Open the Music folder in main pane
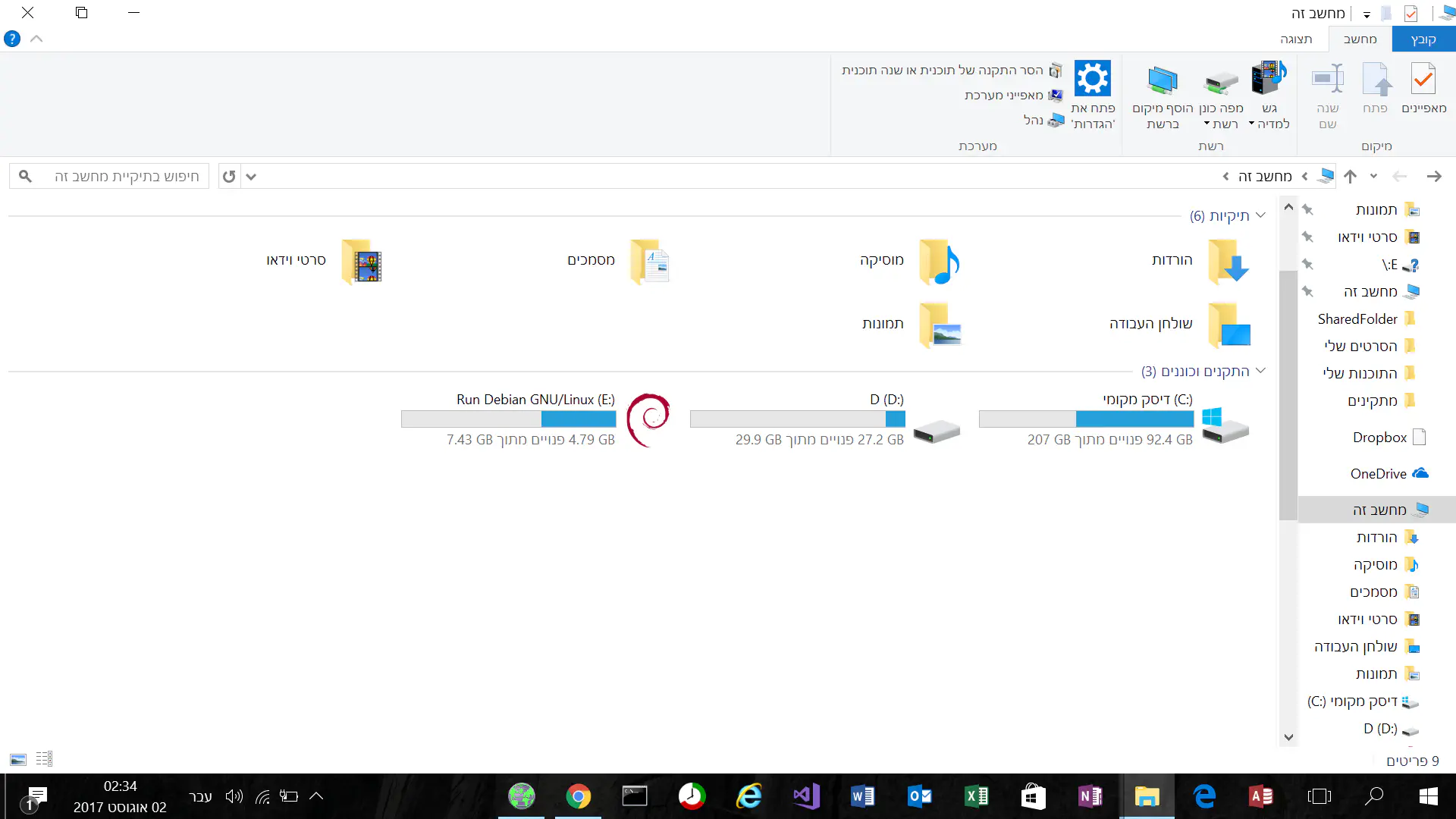 coord(939,262)
